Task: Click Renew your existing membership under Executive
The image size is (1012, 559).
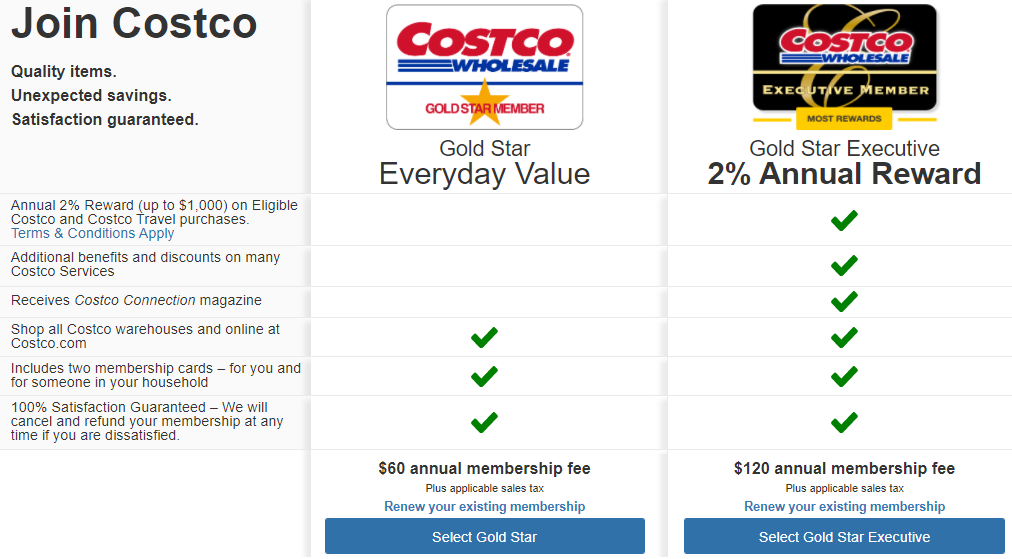Action: click(844, 507)
